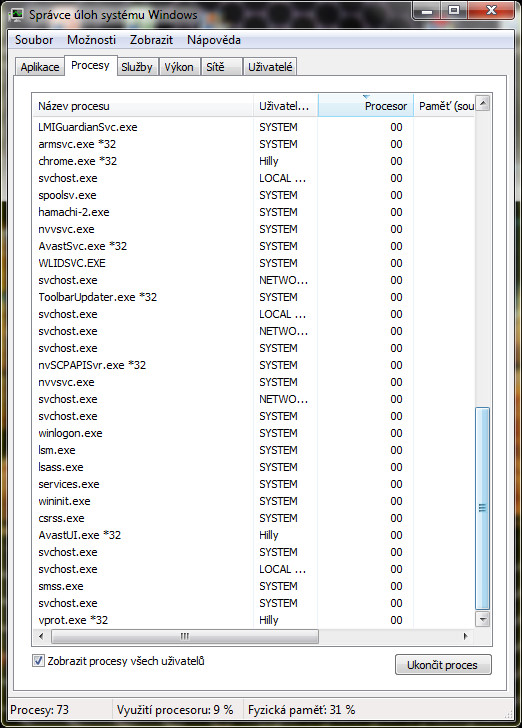Select the AvastUI.exe *32 process

254,535
